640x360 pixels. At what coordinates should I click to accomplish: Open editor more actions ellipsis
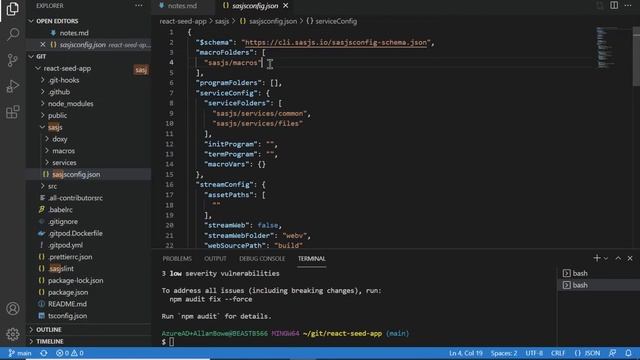(628, 5)
